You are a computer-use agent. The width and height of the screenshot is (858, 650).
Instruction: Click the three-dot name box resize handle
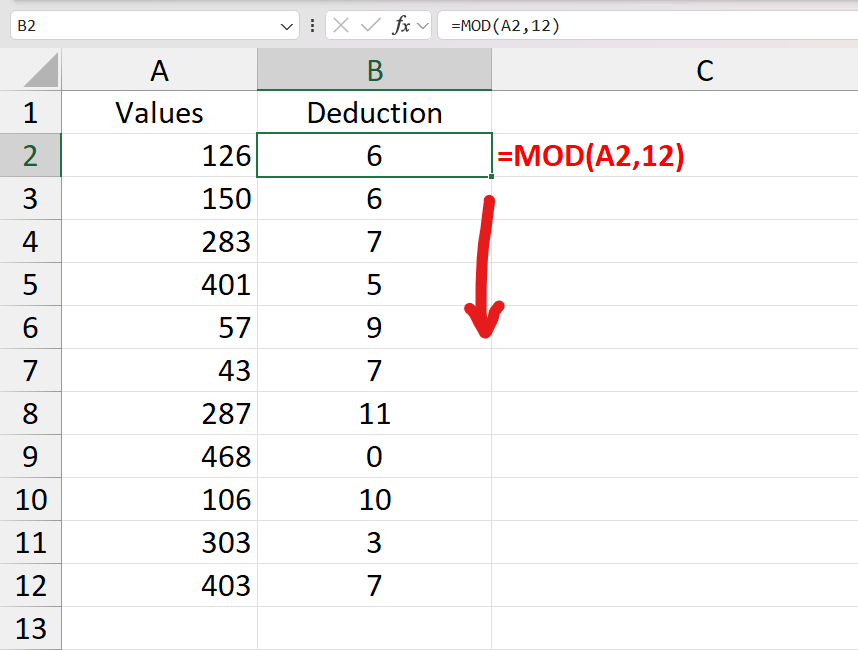(312, 26)
